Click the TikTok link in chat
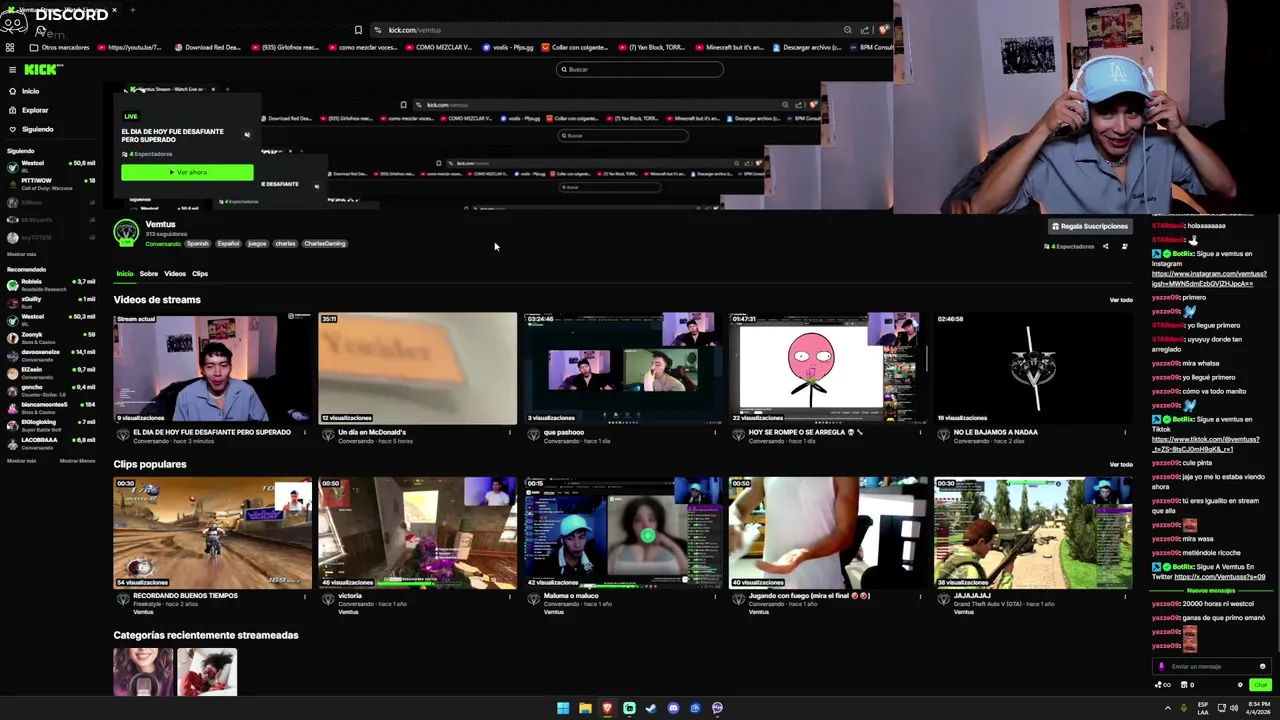 (1205, 444)
